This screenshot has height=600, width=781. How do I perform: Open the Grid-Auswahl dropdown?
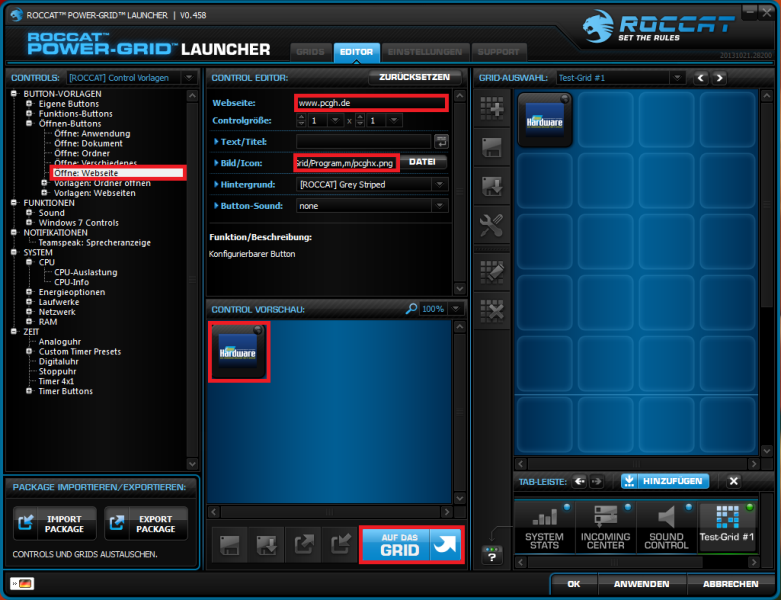[677, 78]
